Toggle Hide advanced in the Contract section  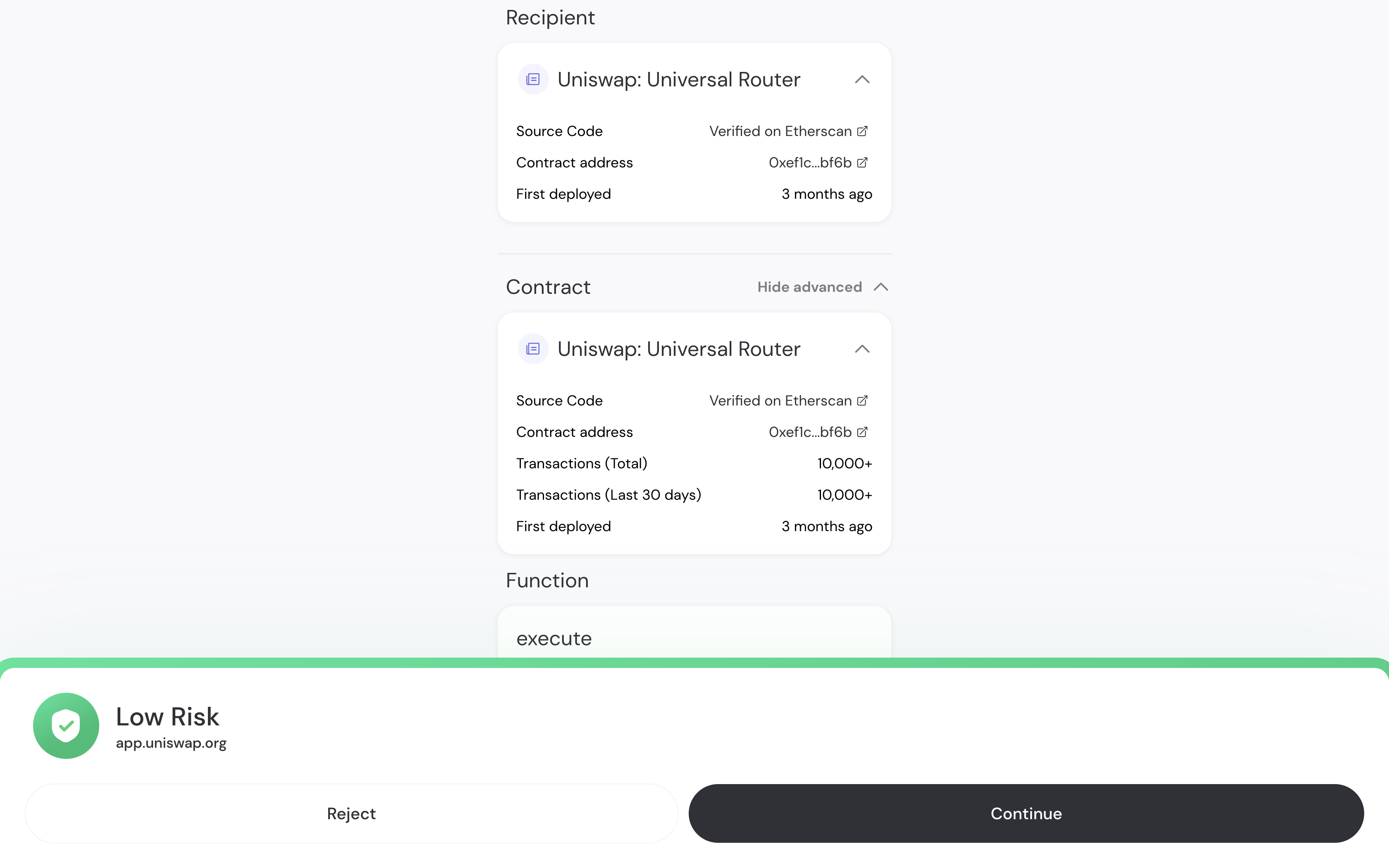(809, 287)
